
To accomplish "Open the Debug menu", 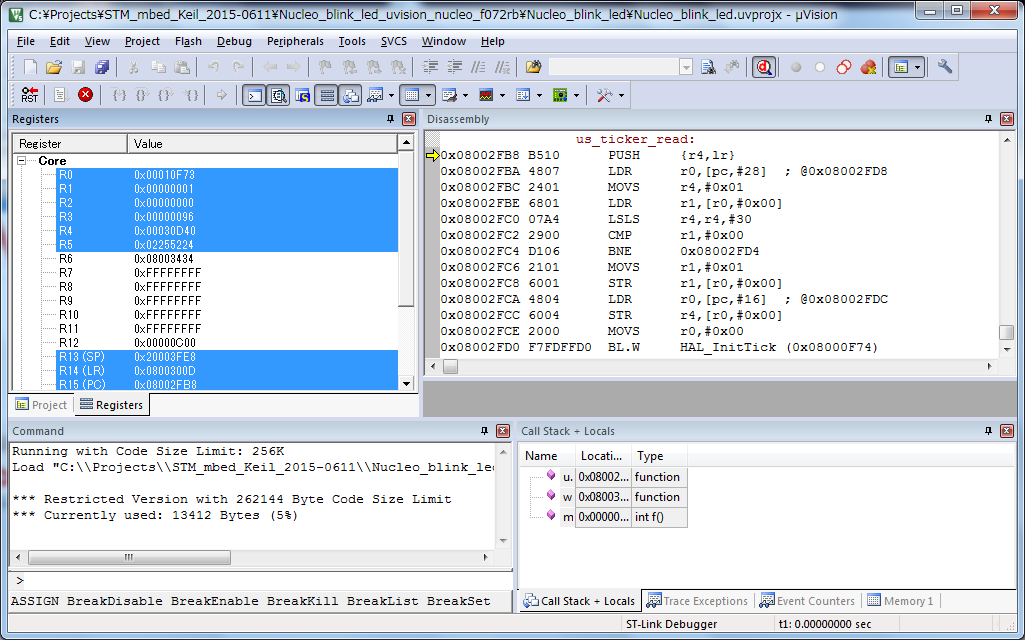I will pyautogui.click(x=234, y=41).
